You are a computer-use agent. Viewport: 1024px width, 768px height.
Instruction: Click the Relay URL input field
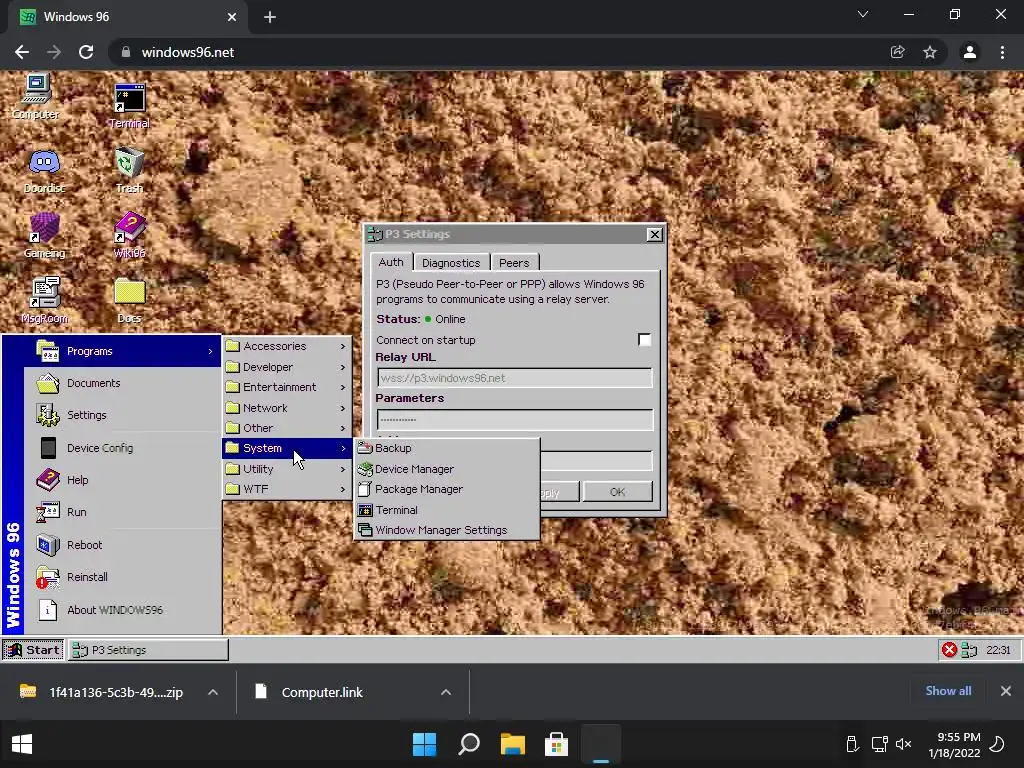pos(515,378)
